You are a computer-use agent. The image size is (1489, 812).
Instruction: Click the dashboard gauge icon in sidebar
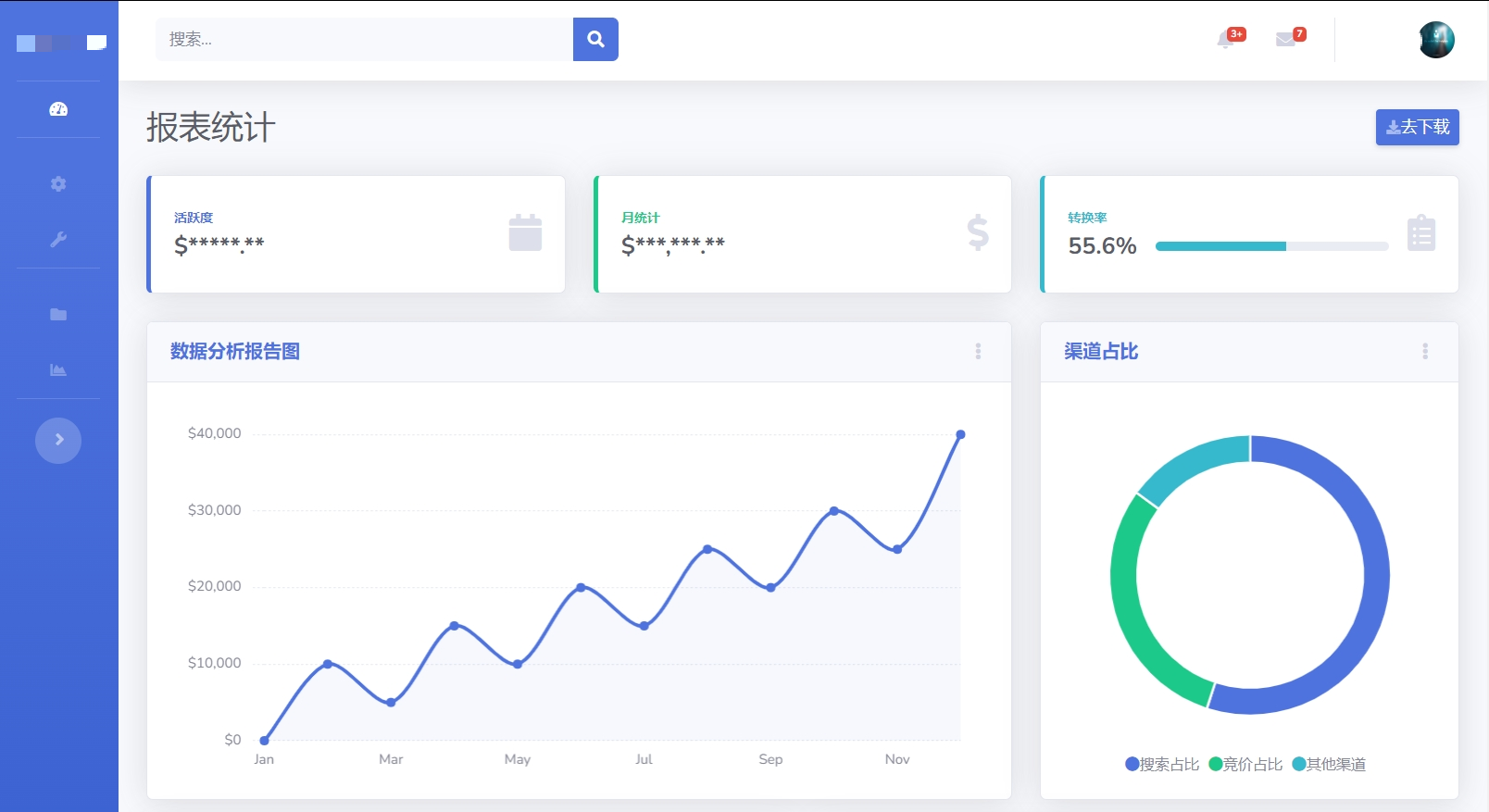point(58,109)
